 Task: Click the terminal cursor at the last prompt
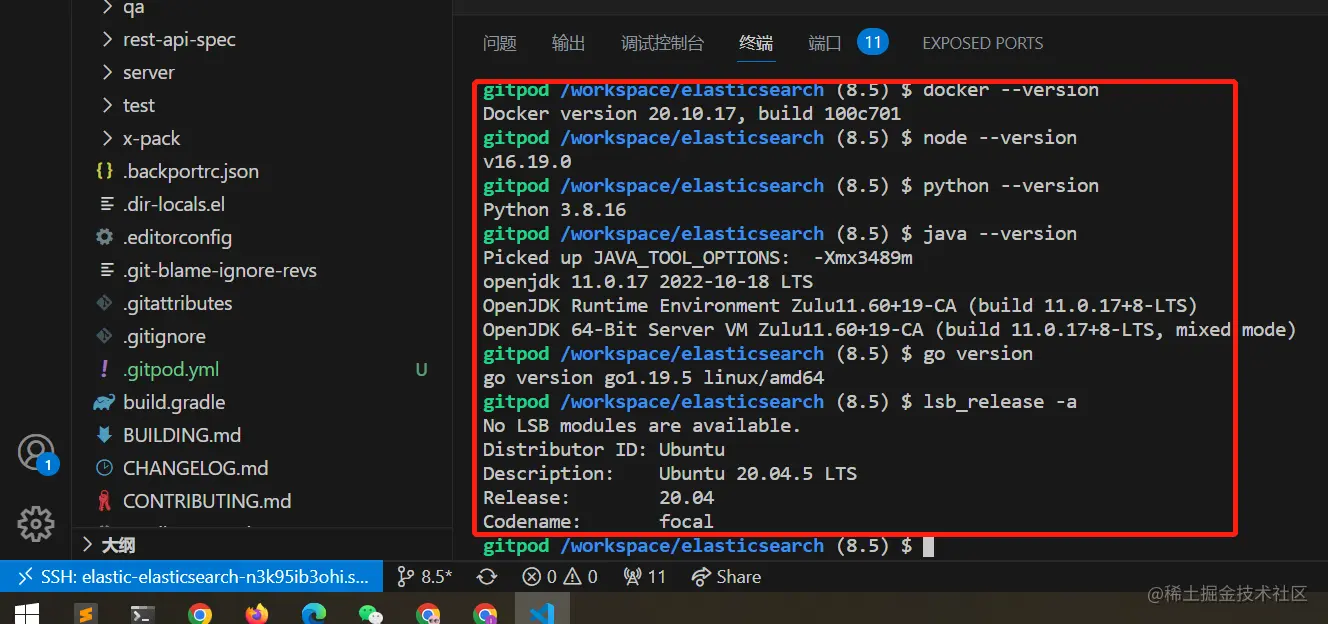(928, 546)
